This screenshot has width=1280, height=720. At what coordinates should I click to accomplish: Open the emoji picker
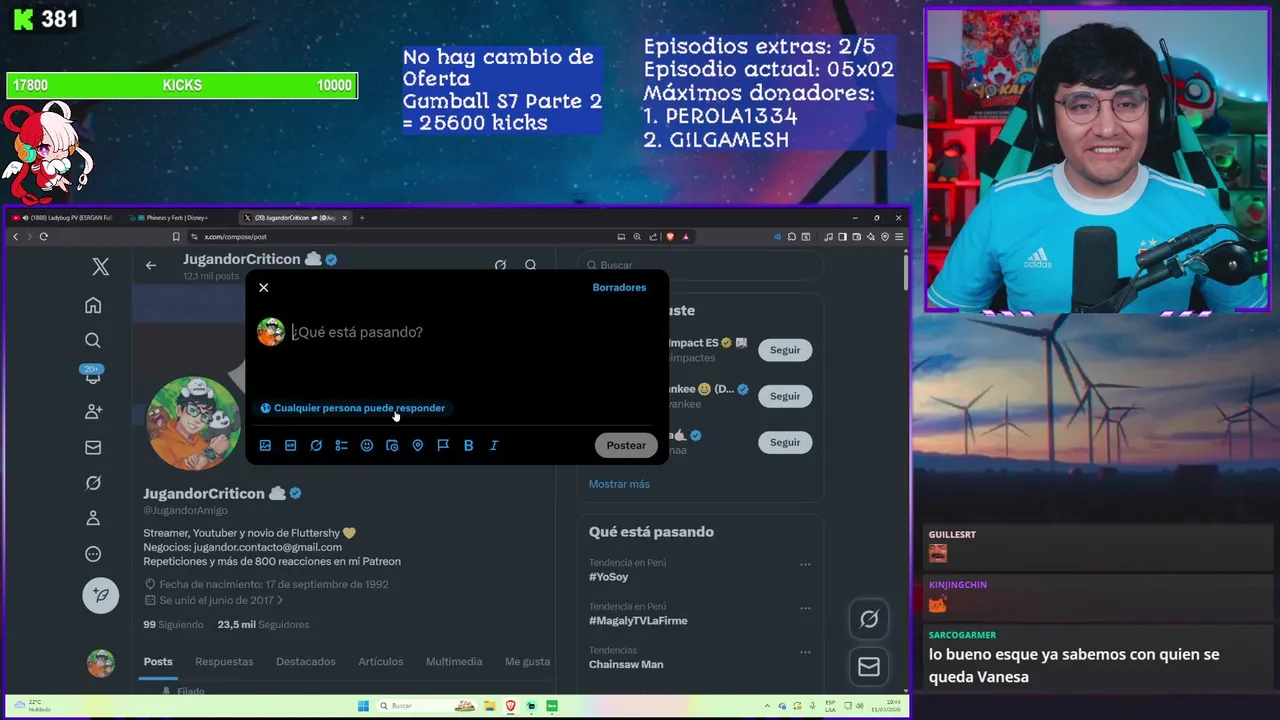(367, 445)
